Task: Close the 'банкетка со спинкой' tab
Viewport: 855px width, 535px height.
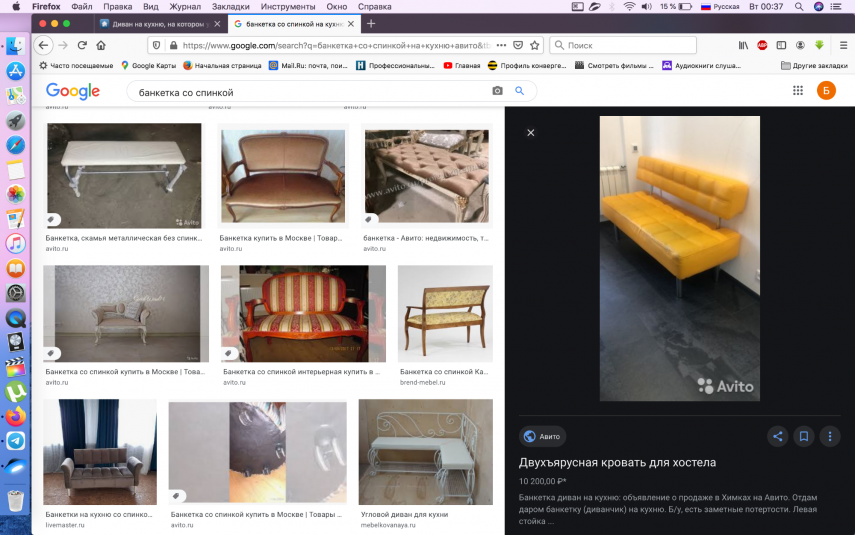Action: click(351, 24)
